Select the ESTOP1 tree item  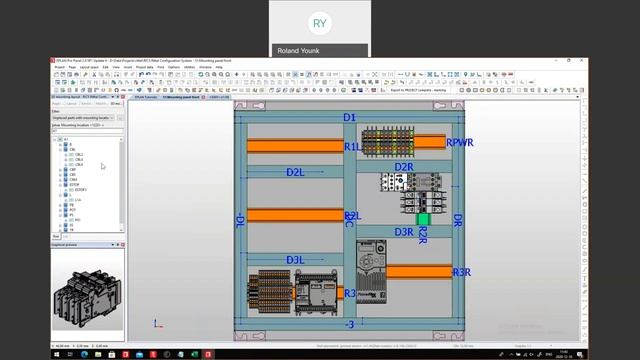(x=80, y=190)
